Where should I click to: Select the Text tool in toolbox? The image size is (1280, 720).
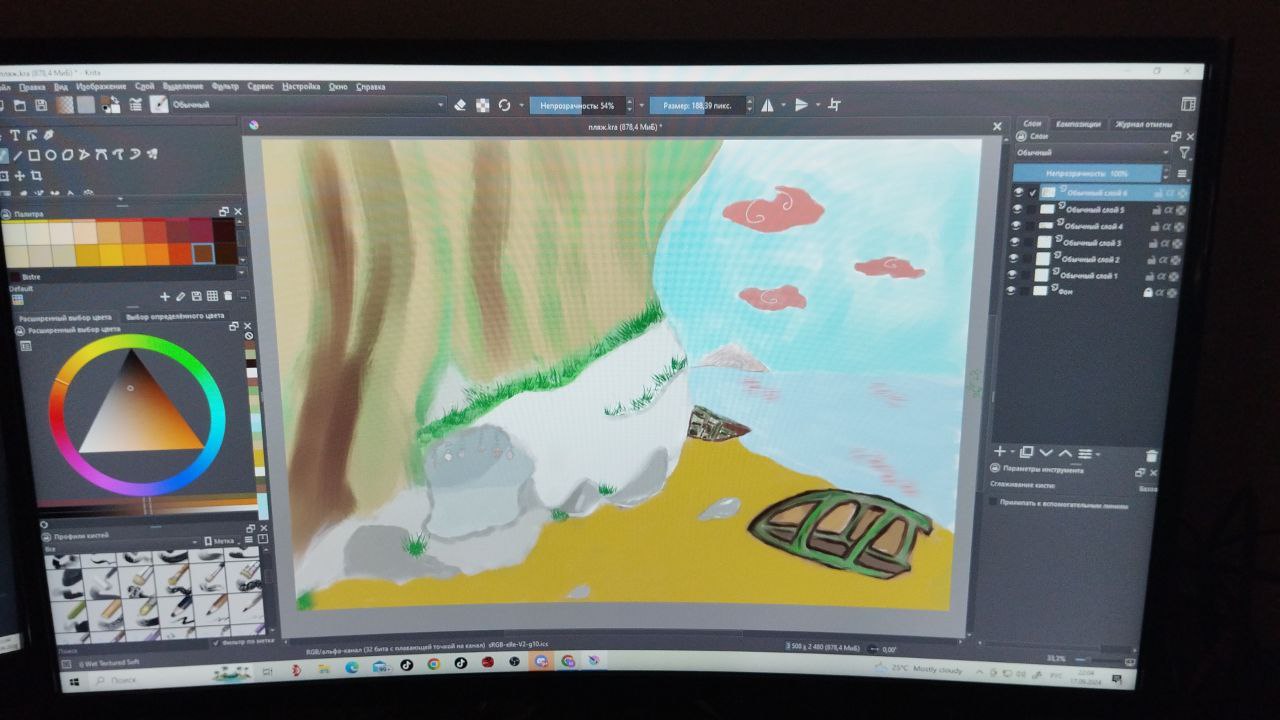click(16, 136)
